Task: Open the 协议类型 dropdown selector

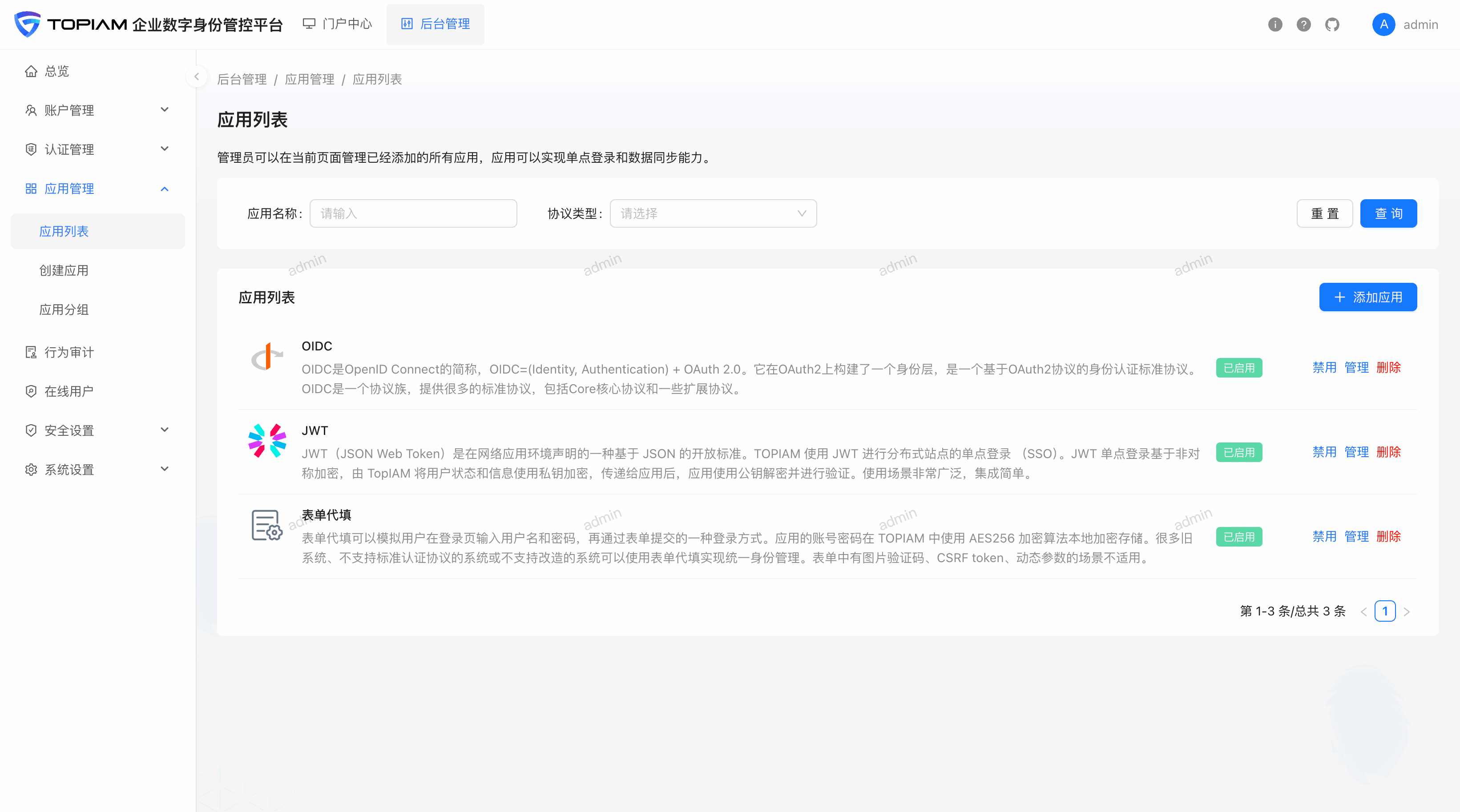Action: (713, 213)
